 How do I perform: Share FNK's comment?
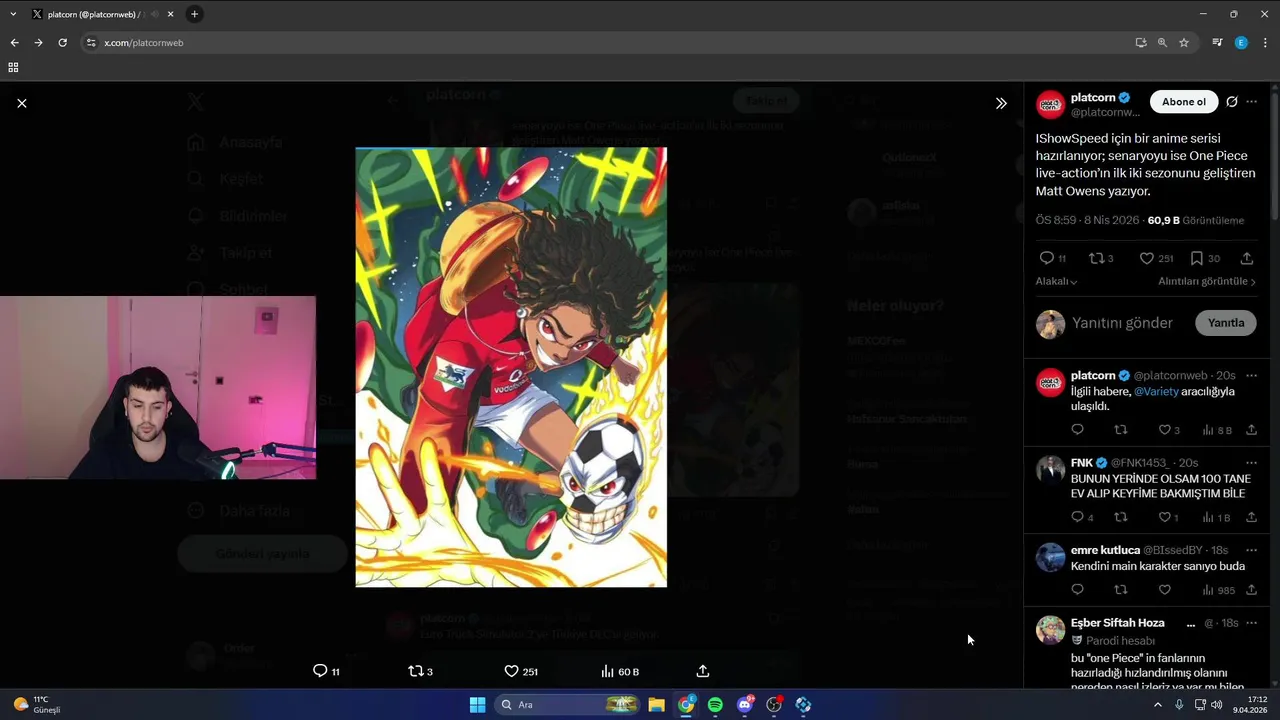1251,517
